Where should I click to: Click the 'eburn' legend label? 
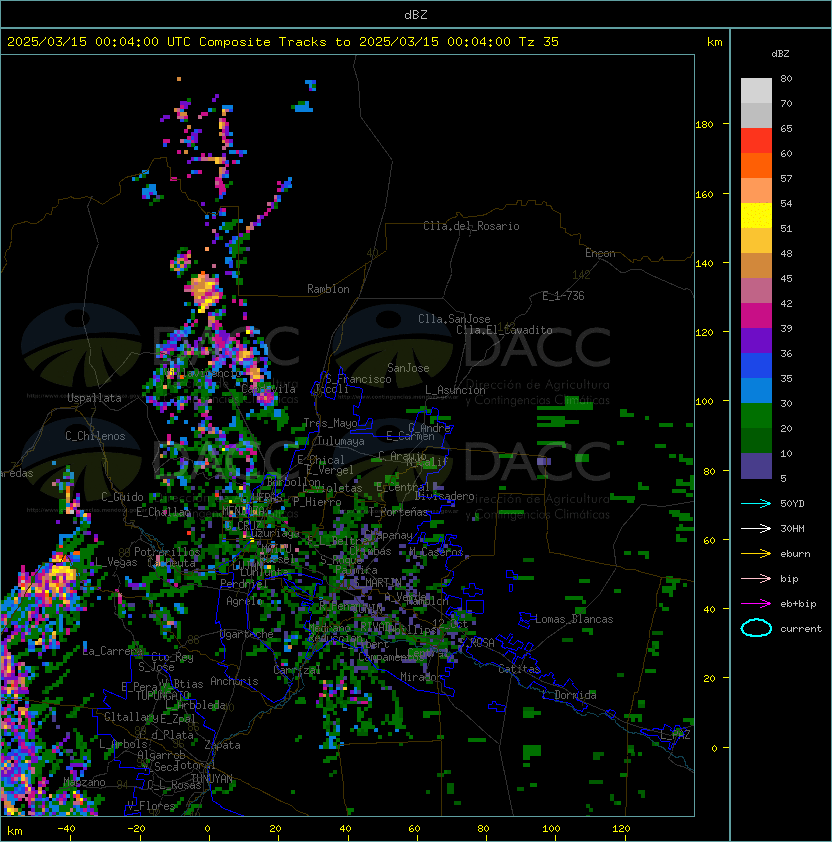(x=795, y=554)
